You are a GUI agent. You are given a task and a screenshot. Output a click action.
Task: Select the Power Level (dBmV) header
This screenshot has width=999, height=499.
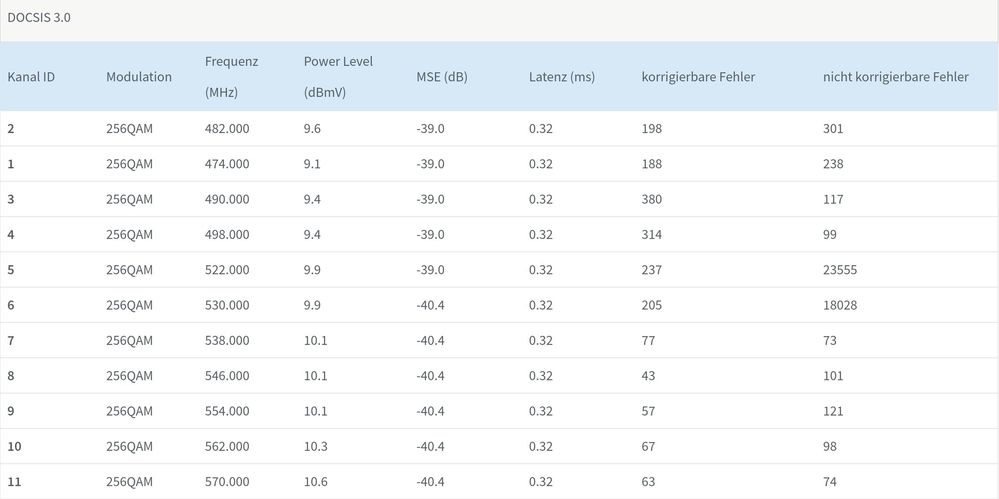(x=338, y=77)
